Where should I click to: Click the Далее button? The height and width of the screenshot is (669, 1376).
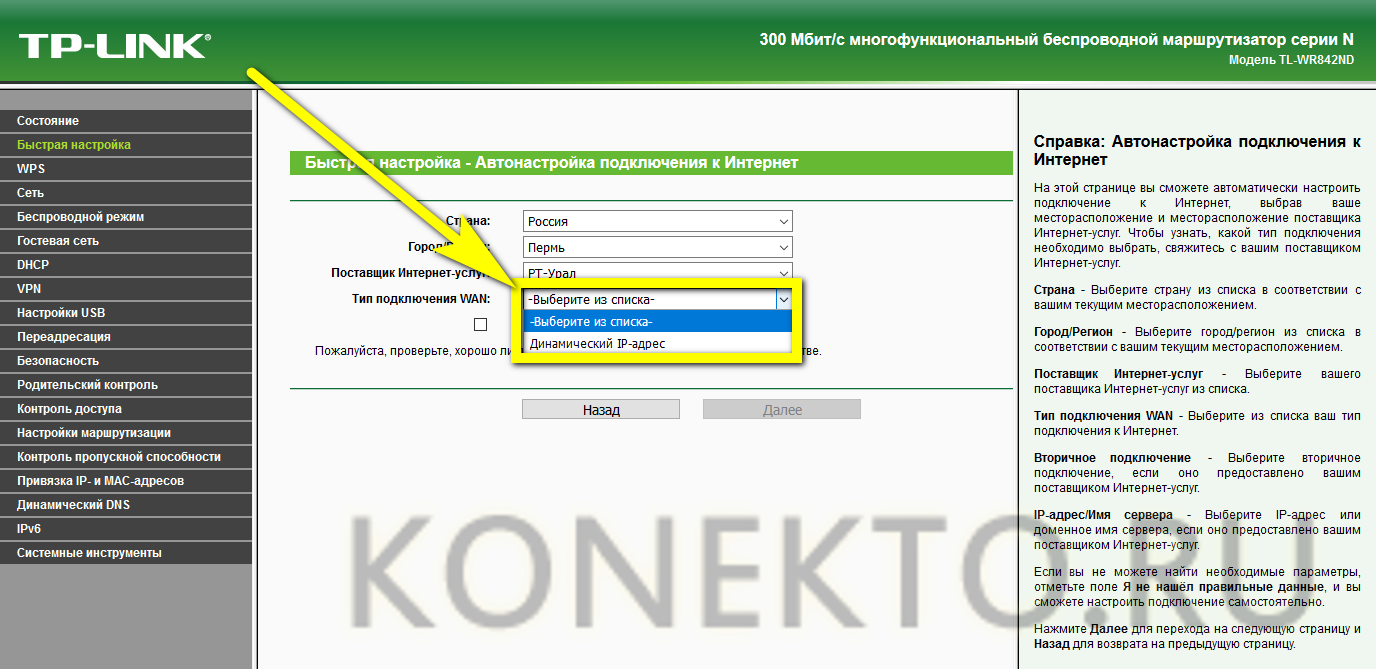point(782,409)
